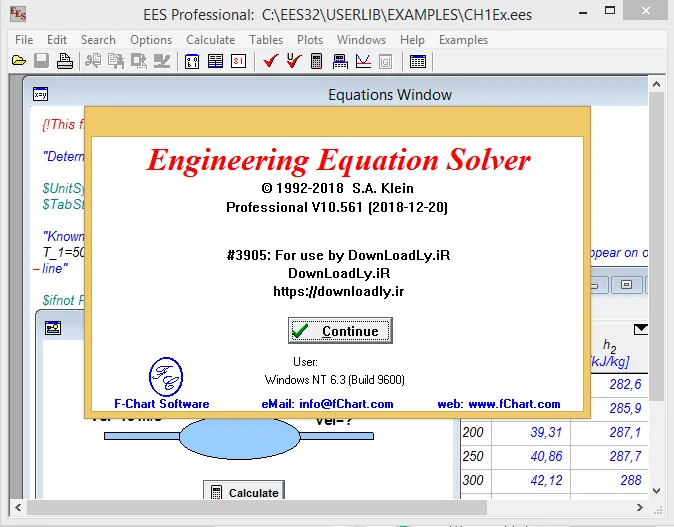This screenshot has height=527, width=674.
Task: Click the horizontal scrollbar right arrow
Action: tap(640, 507)
